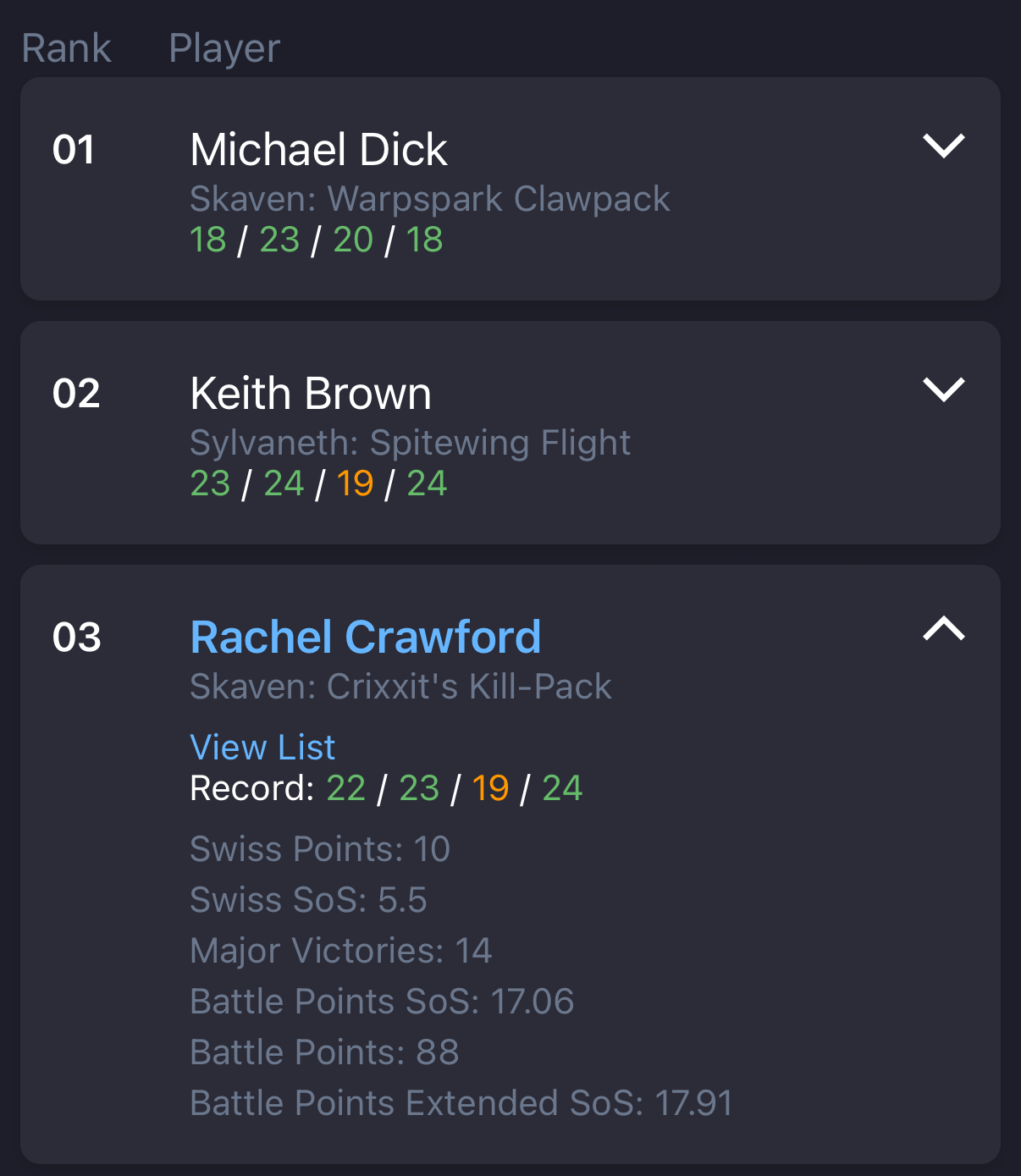
Task: Select Keith Brown player name
Action: point(311,394)
